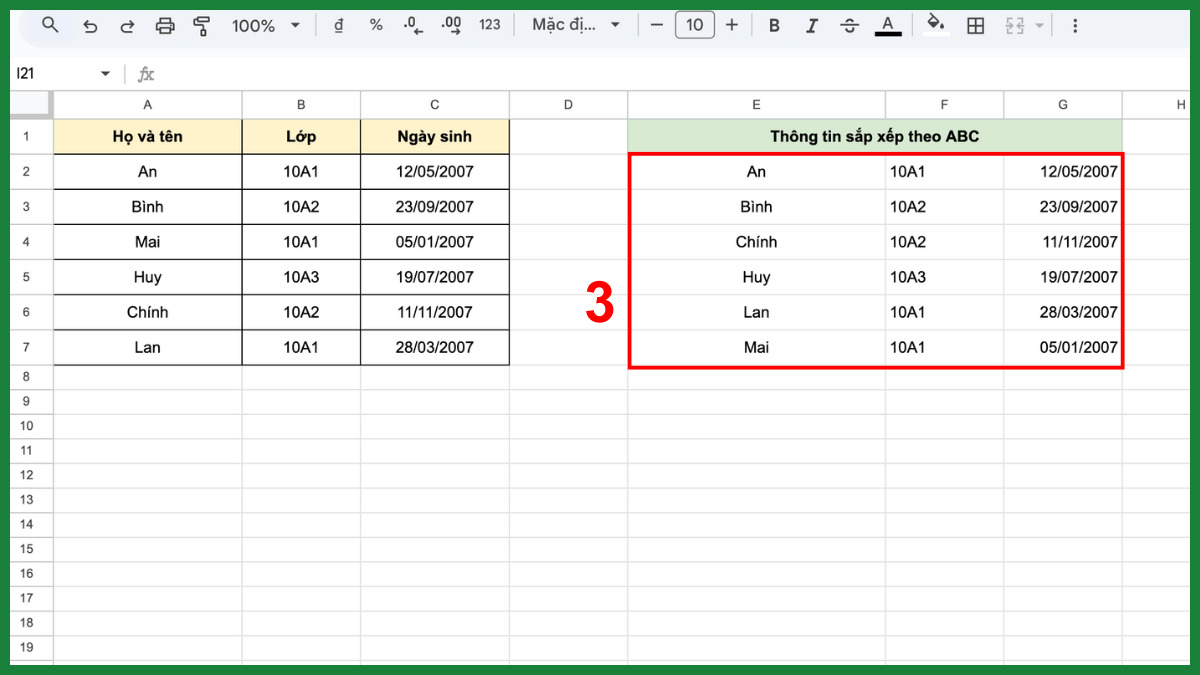Open the search within sheet tool
Screen dimensions: 1200x675
pos(50,24)
